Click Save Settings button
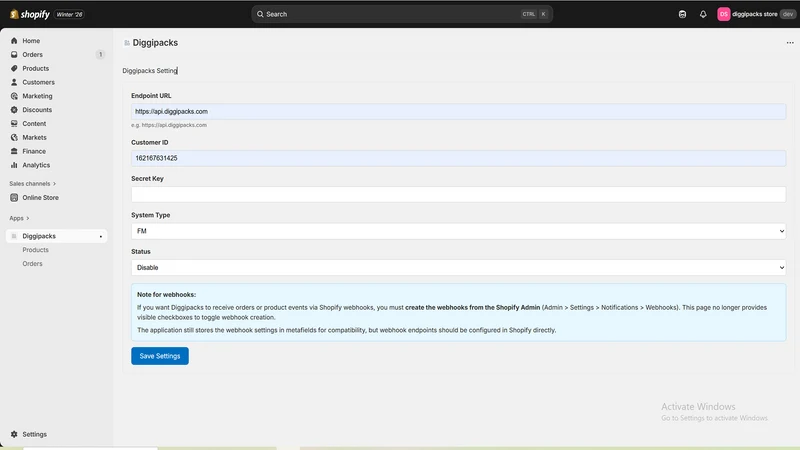The image size is (800, 450). pos(160,356)
